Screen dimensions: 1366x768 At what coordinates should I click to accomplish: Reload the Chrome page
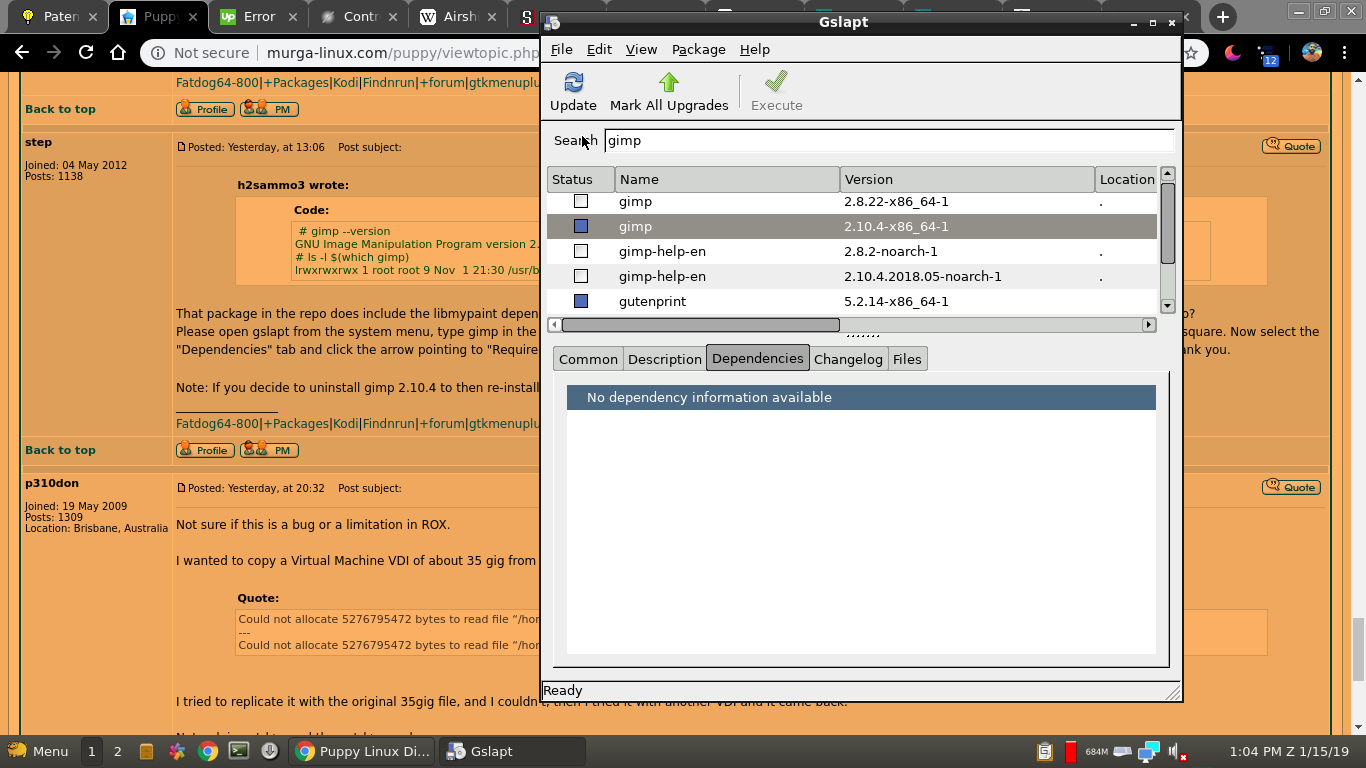tap(86, 53)
